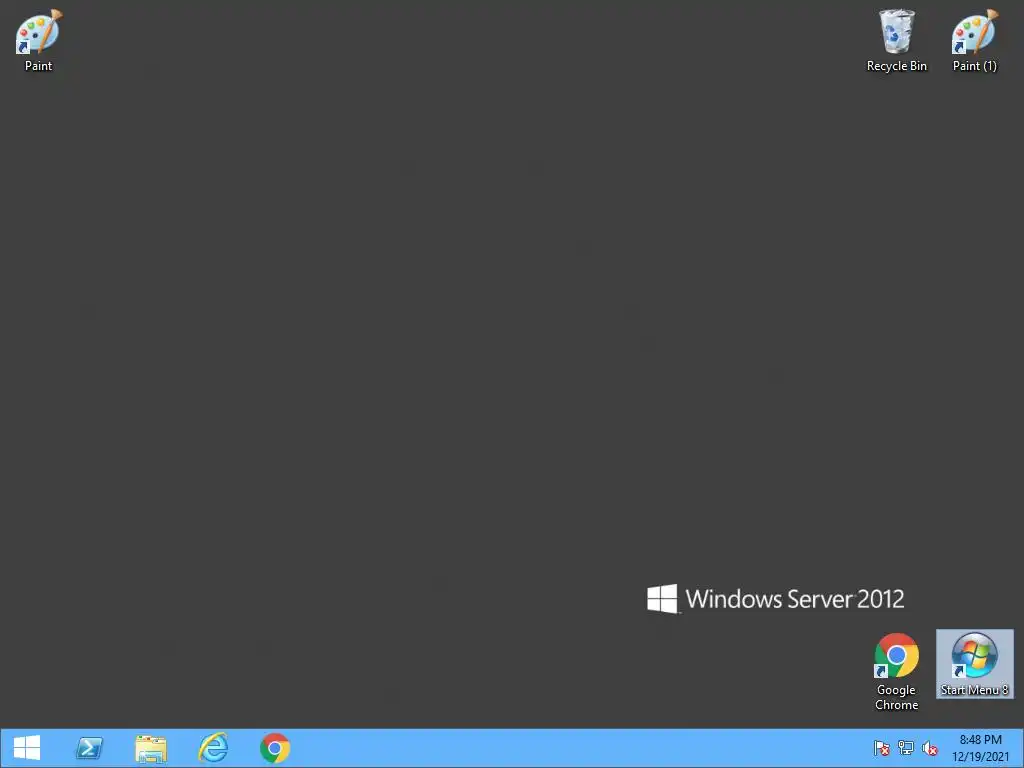Select the Recycle Bin icon
The height and width of the screenshot is (768, 1024).
(x=897, y=40)
